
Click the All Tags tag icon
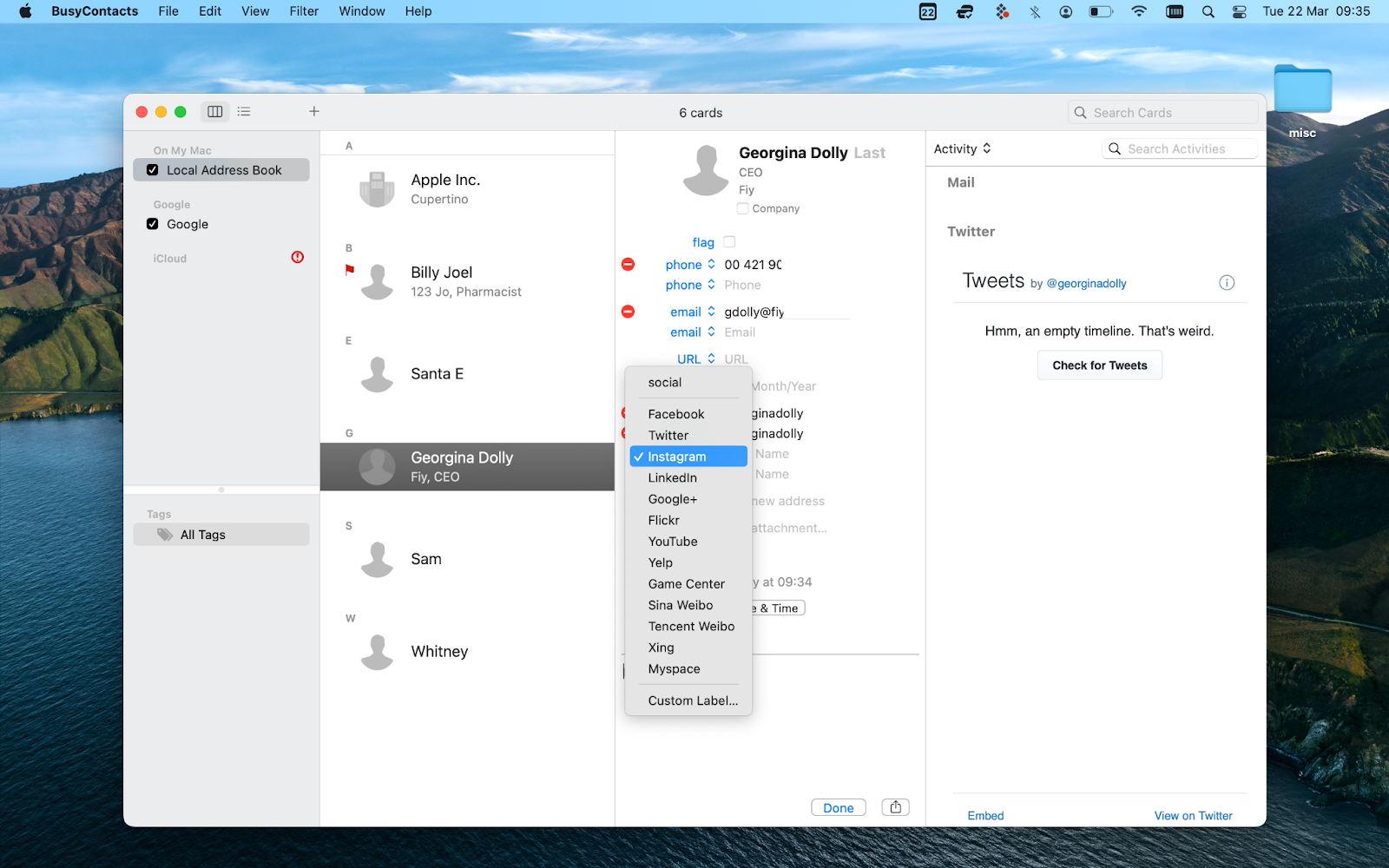pyautogui.click(x=165, y=535)
